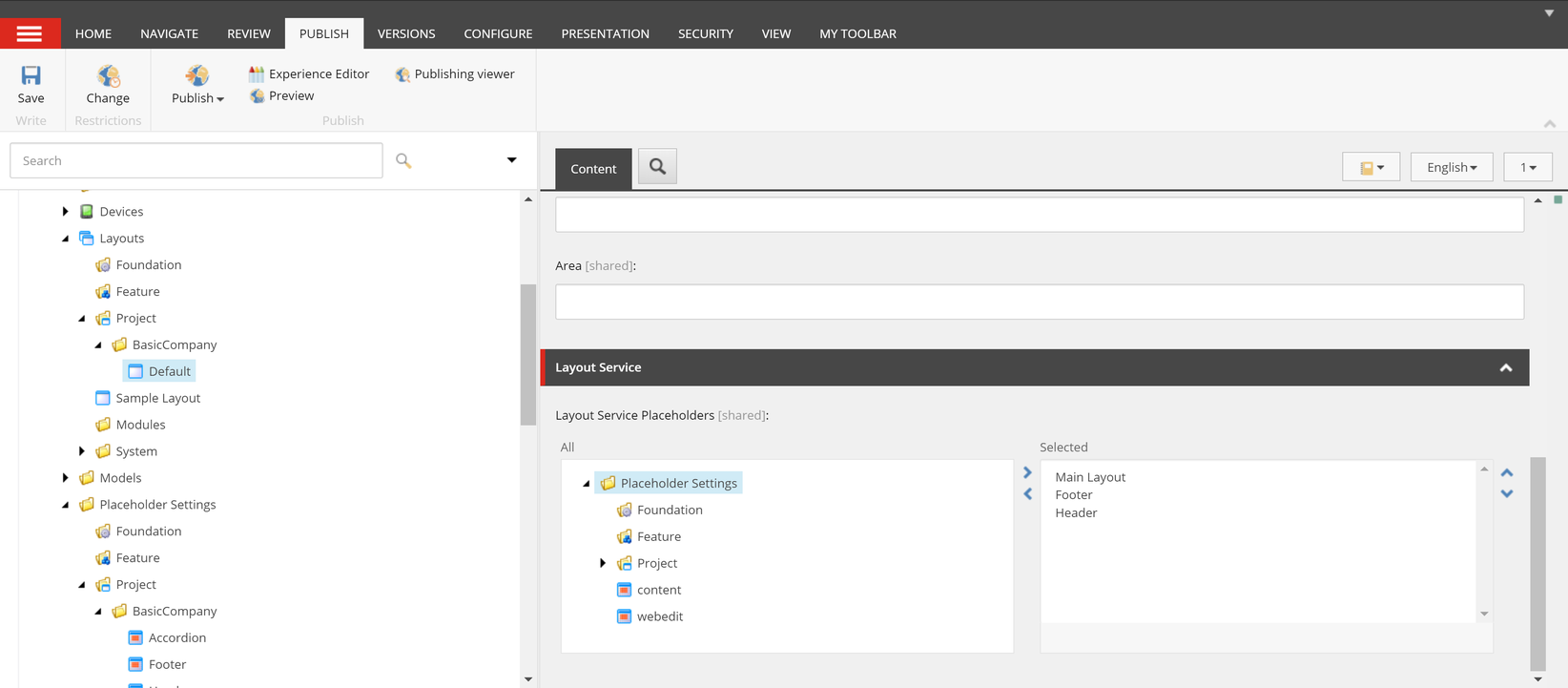Open the version number 1 dropdown
Screen dimensions: 1568x688
point(1528,167)
